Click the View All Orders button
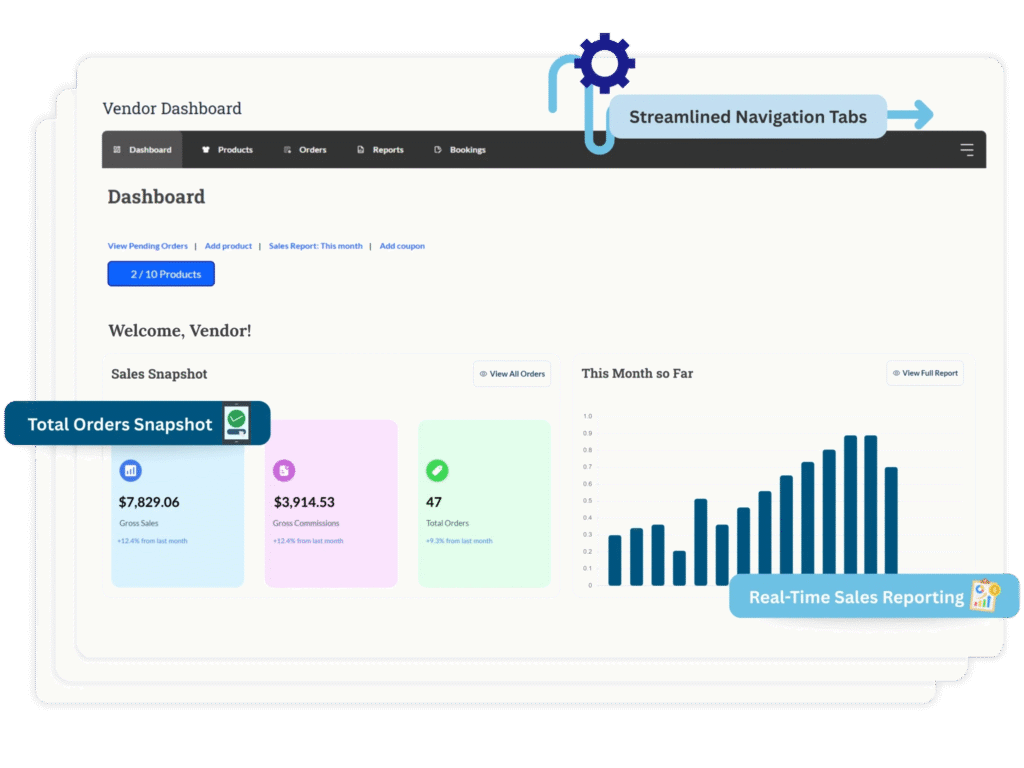This screenshot has width=1024, height=768. pos(512,374)
